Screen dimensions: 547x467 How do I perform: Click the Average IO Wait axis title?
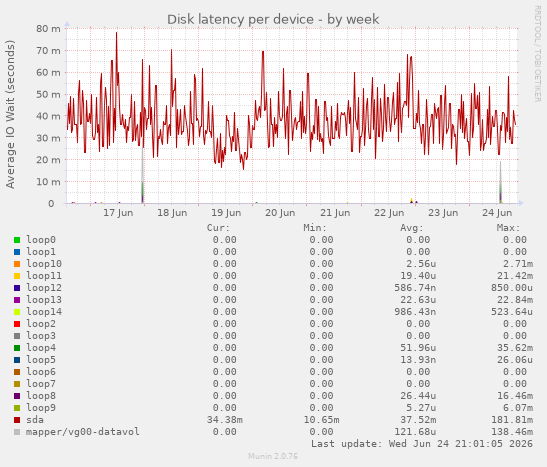(x=10, y=114)
